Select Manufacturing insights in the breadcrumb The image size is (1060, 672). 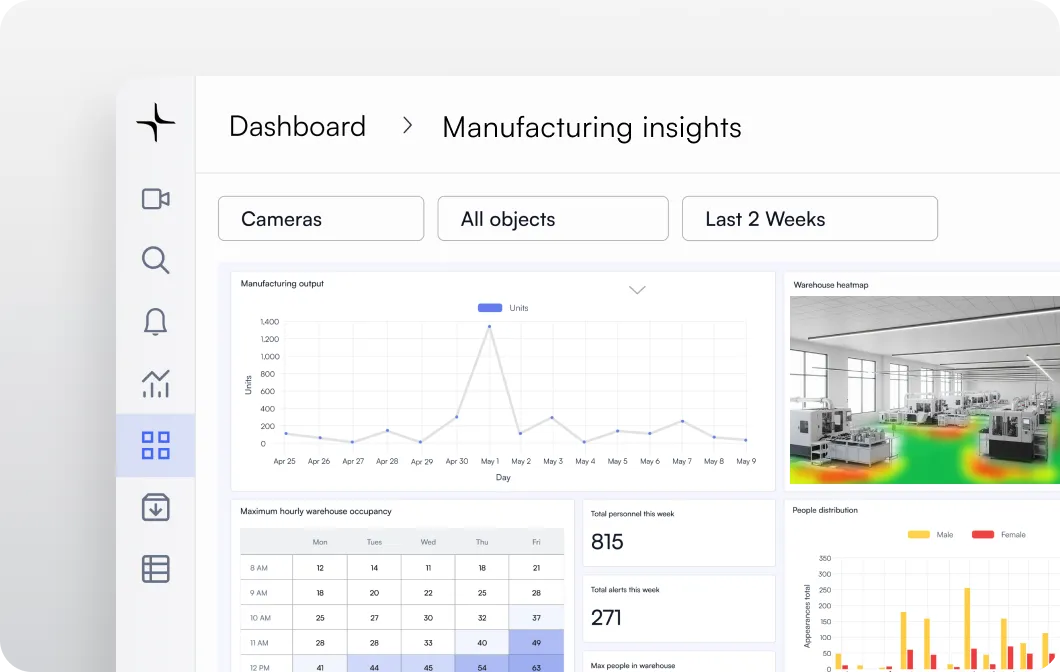coord(591,127)
